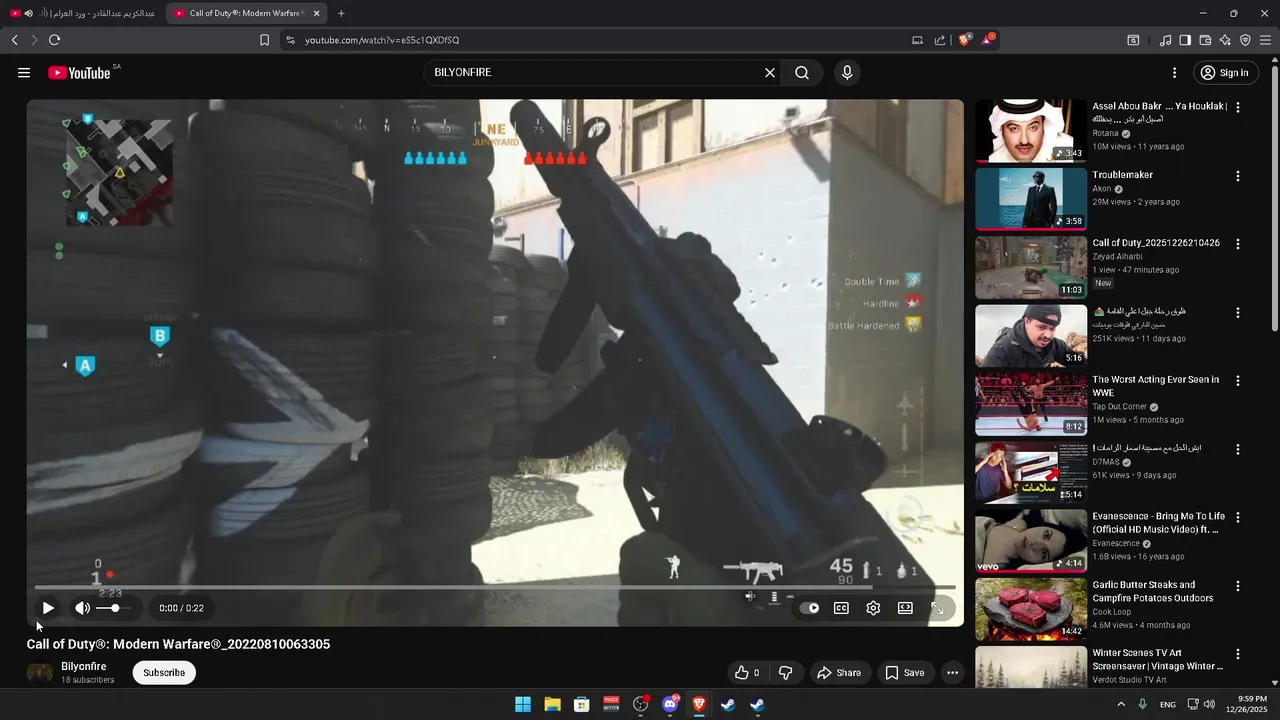The width and height of the screenshot is (1280, 720).
Task: Open options for Troublemaker video
Action: point(1238,176)
